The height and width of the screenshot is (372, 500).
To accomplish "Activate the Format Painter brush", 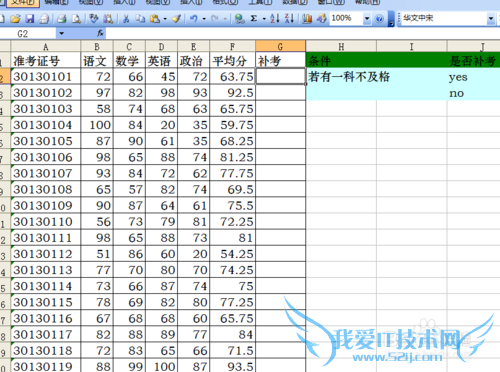I will [176, 19].
